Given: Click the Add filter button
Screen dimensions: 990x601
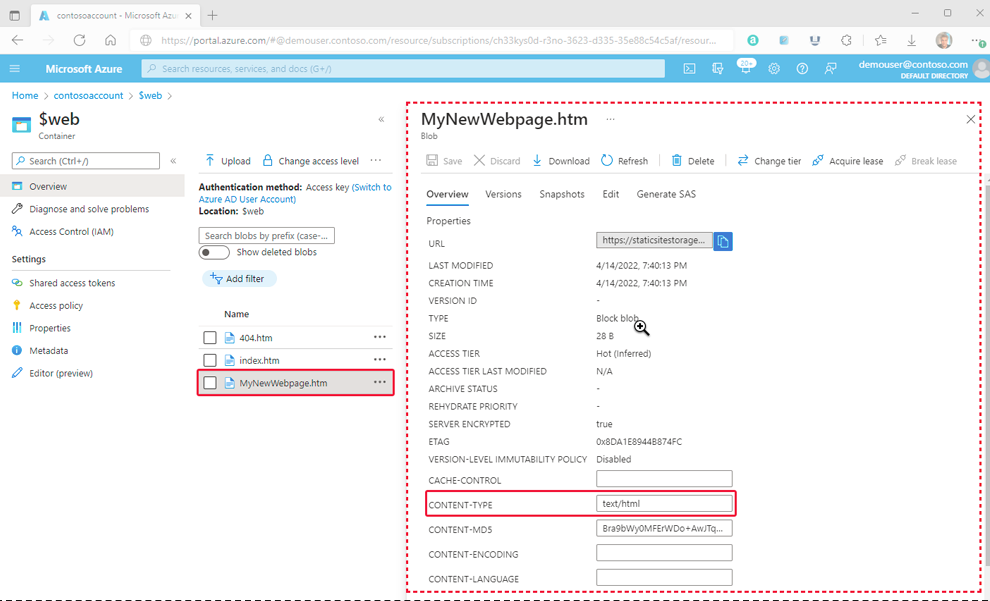Looking at the screenshot, I should click(239, 278).
